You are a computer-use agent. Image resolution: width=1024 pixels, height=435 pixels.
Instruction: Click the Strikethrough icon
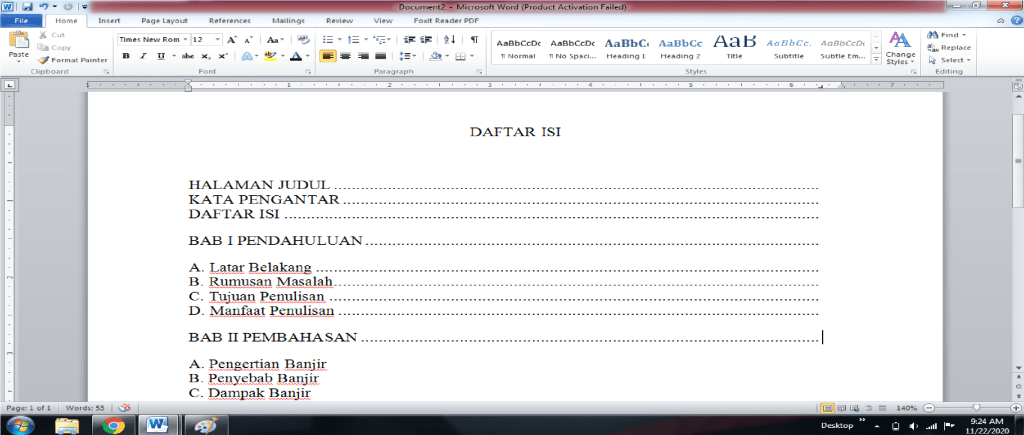click(x=187, y=56)
